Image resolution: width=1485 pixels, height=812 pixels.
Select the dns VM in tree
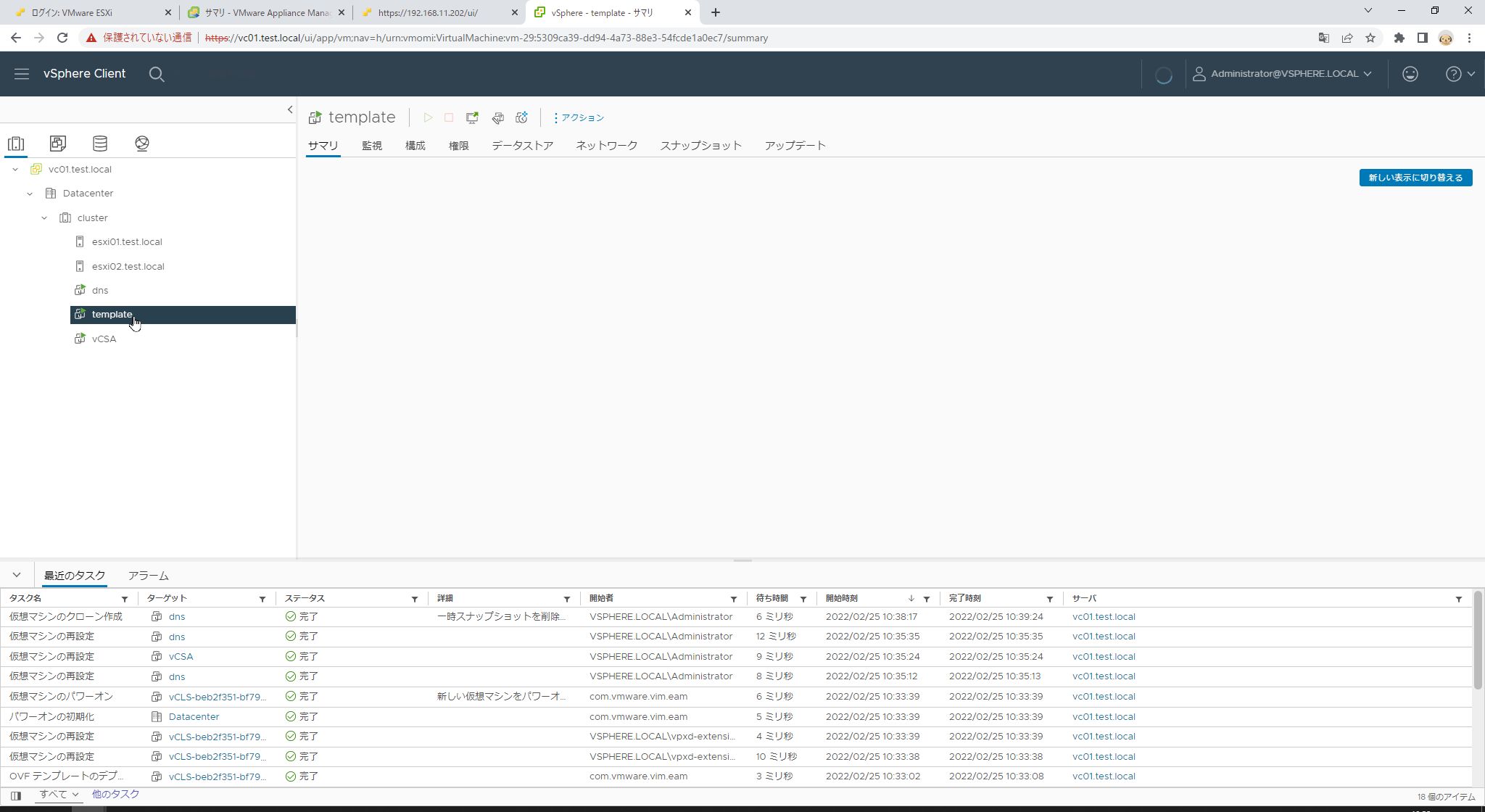pos(100,291)
